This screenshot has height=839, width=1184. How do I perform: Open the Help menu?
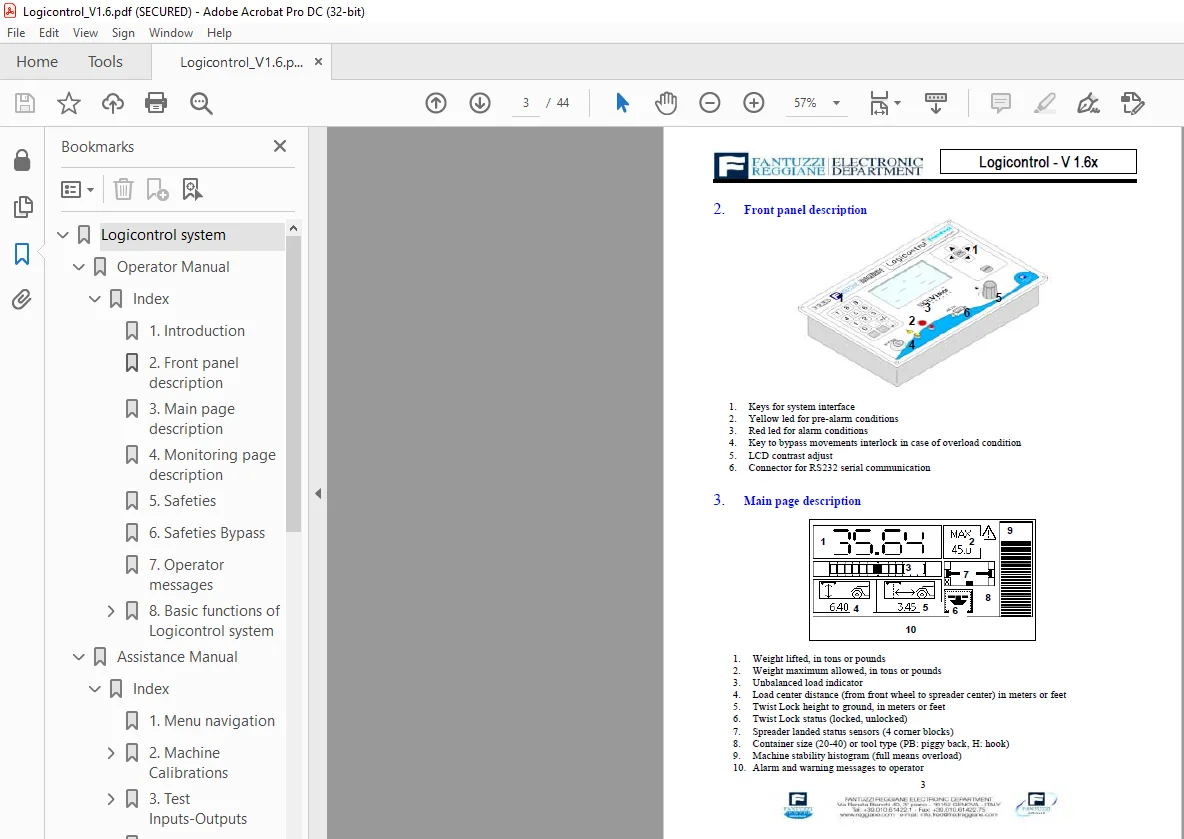pos(219,32)
